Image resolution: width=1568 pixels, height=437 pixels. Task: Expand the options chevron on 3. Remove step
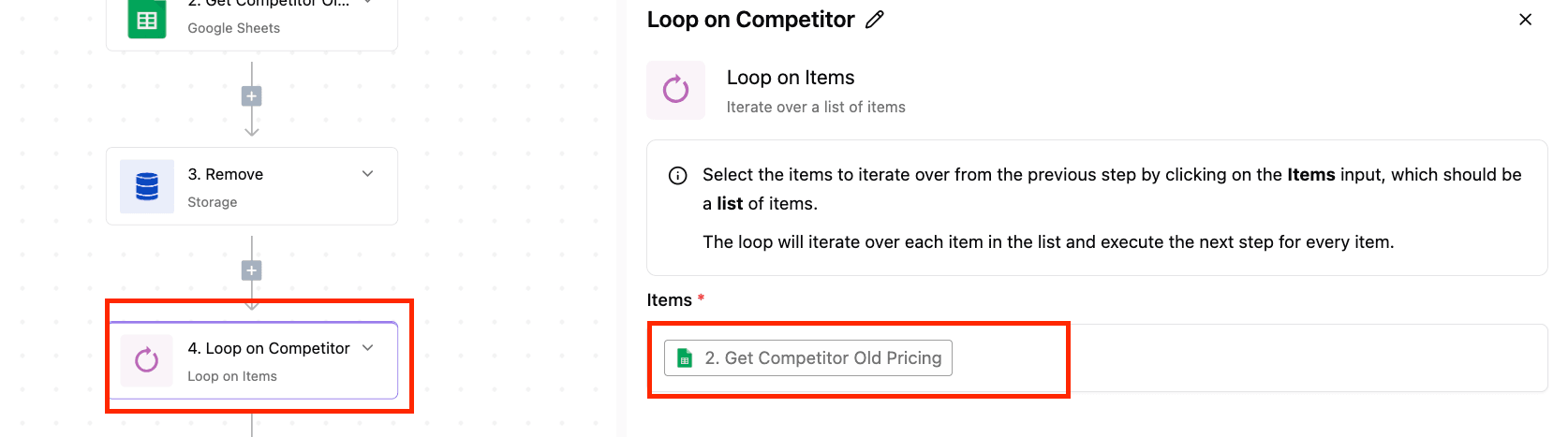[368, 174]
